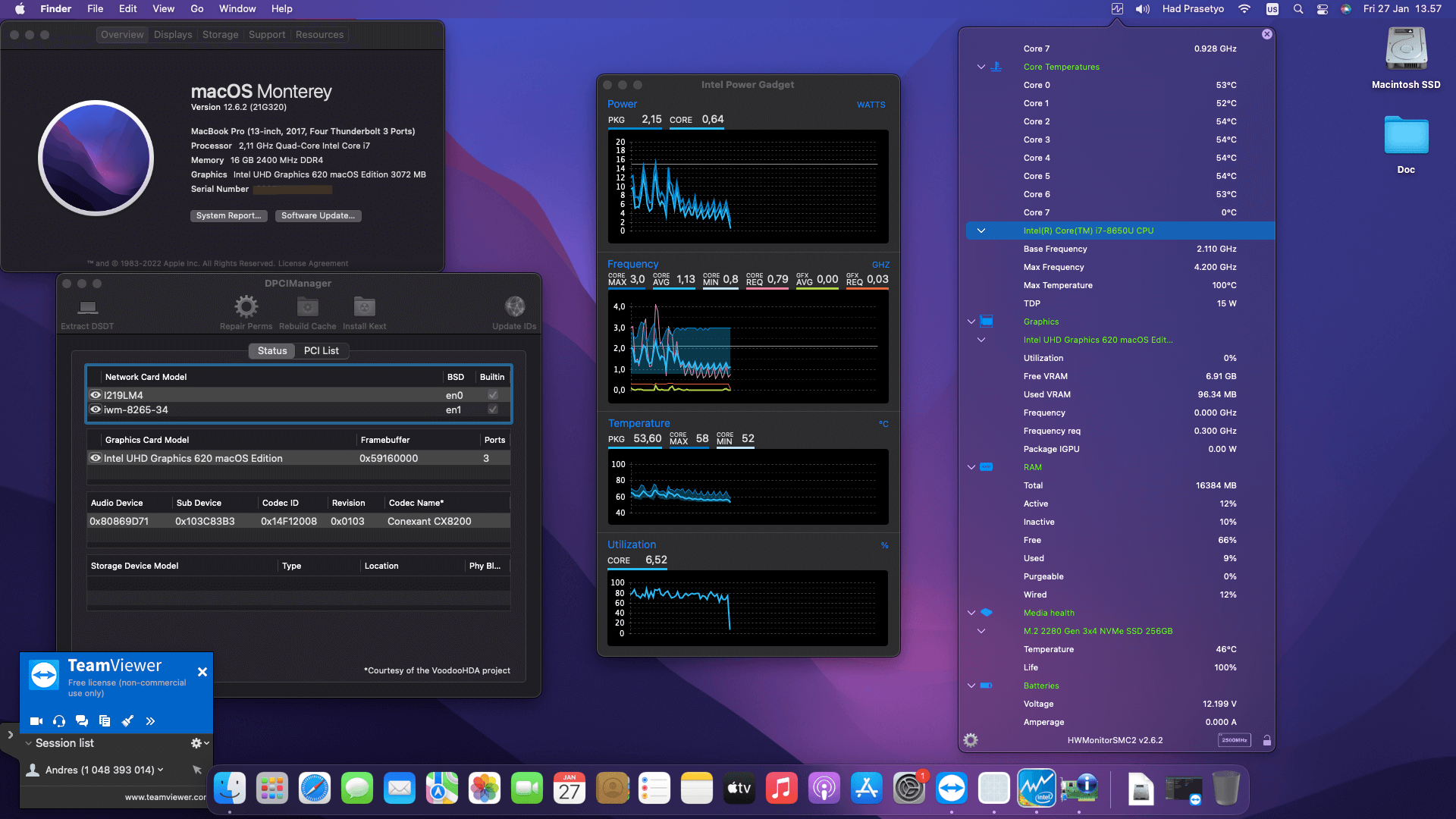Open Safari from the Dock
This screenshot has height=819, width=1456.
point(315,789)
